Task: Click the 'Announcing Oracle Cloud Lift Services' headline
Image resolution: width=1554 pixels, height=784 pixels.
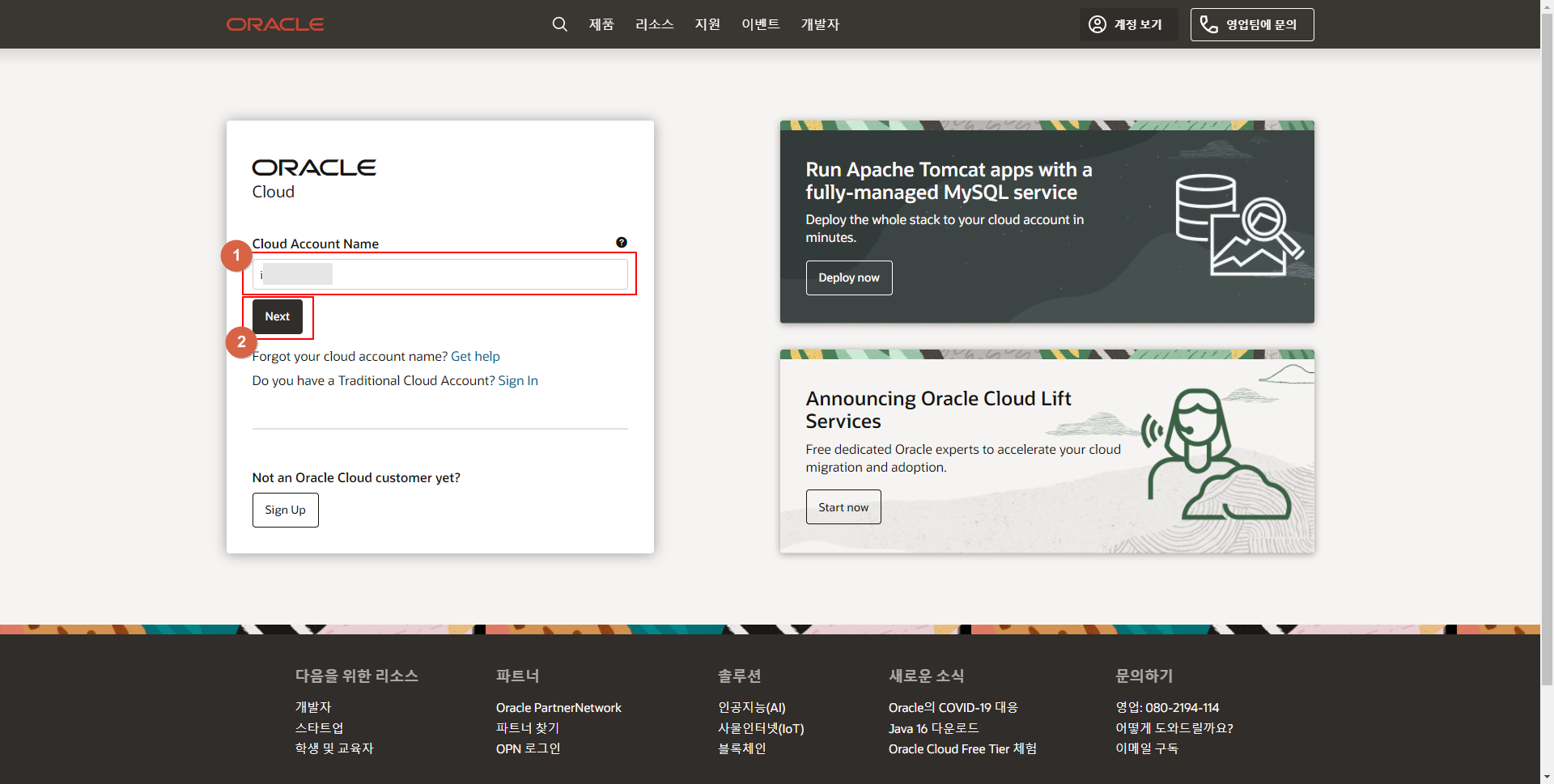Action: 938,409
